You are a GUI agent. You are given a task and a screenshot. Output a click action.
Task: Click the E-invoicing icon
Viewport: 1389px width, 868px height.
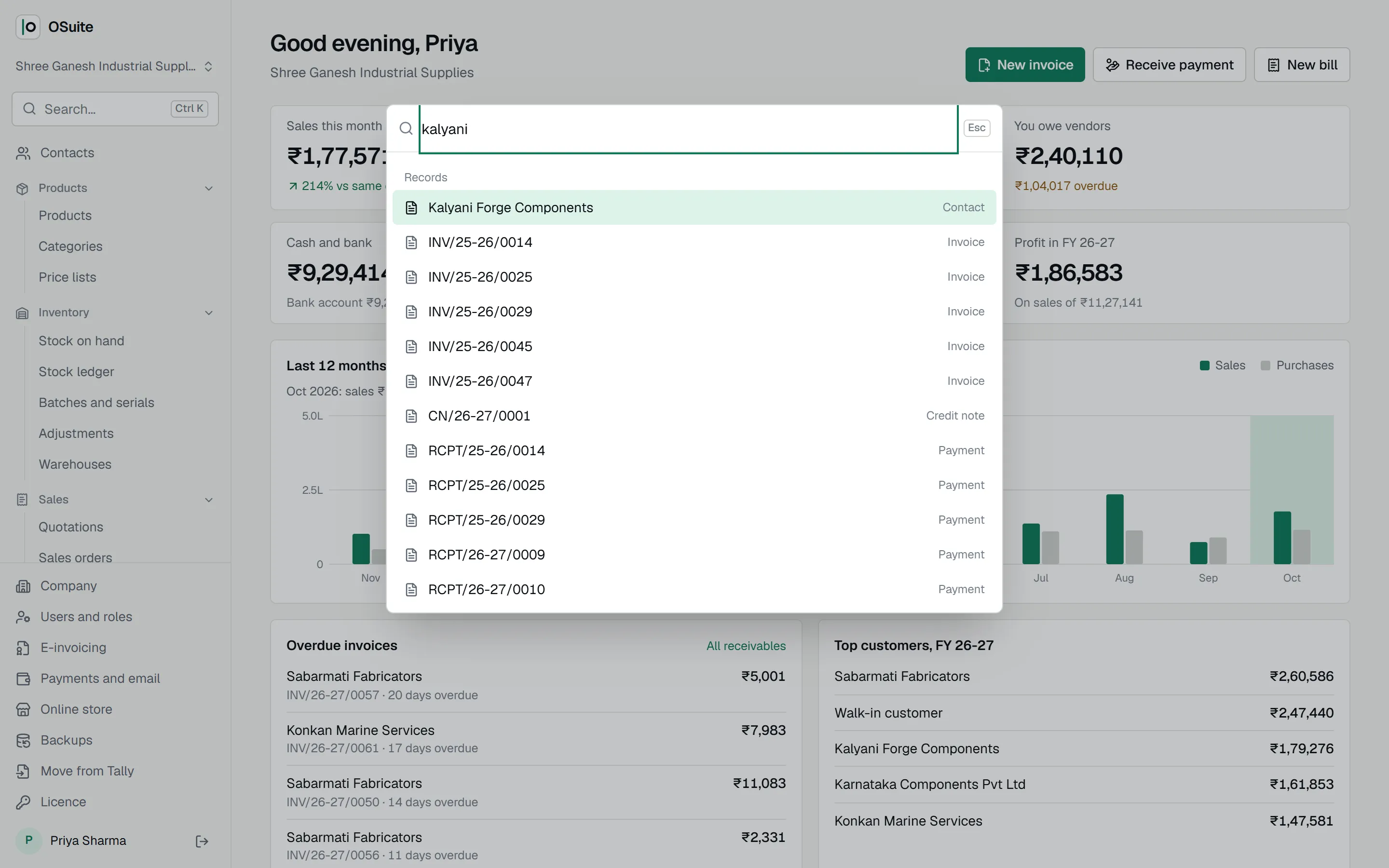[23, 648]
